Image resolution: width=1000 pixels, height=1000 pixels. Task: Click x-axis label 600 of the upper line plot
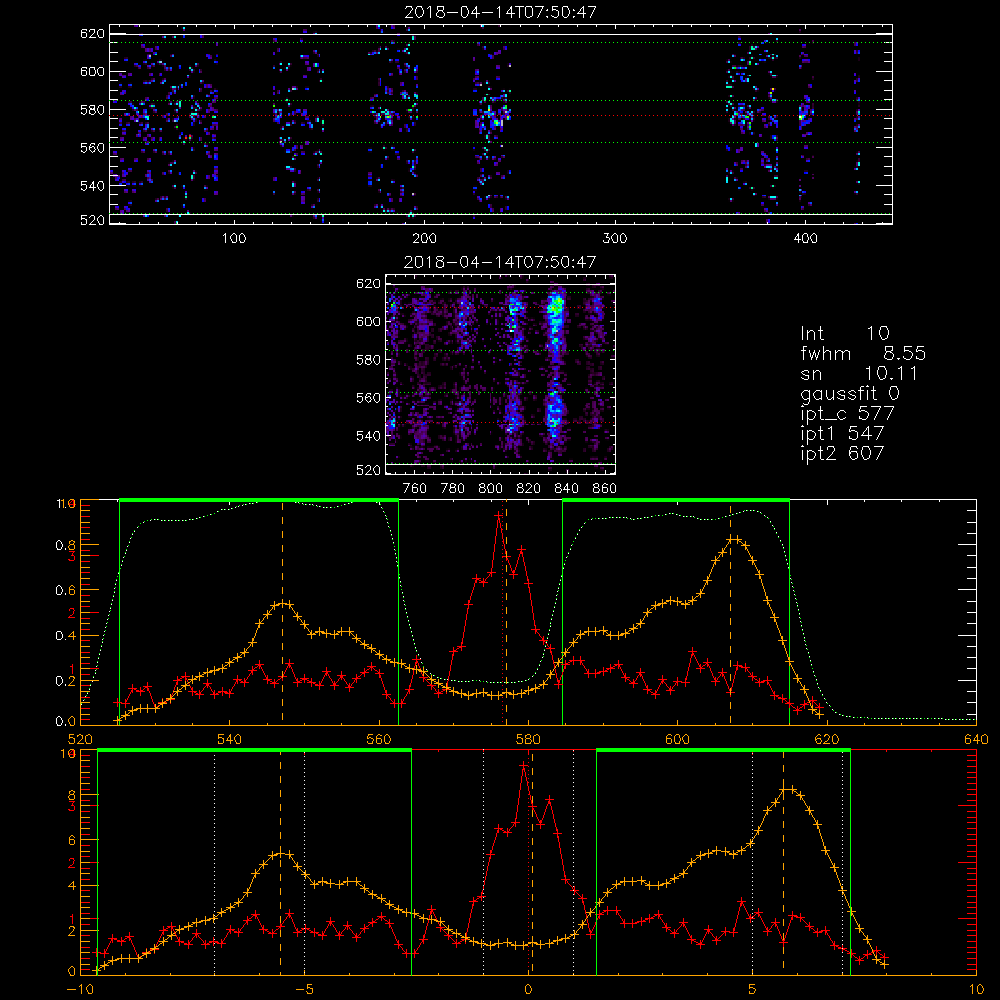tap(677, 740)
